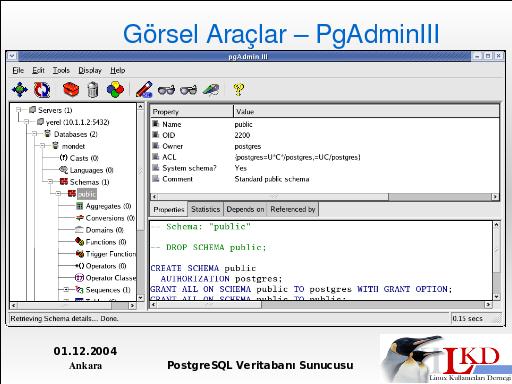Click the maintenance toolbar icon
Screen dimensions: 512x384
tap(211, 90)
